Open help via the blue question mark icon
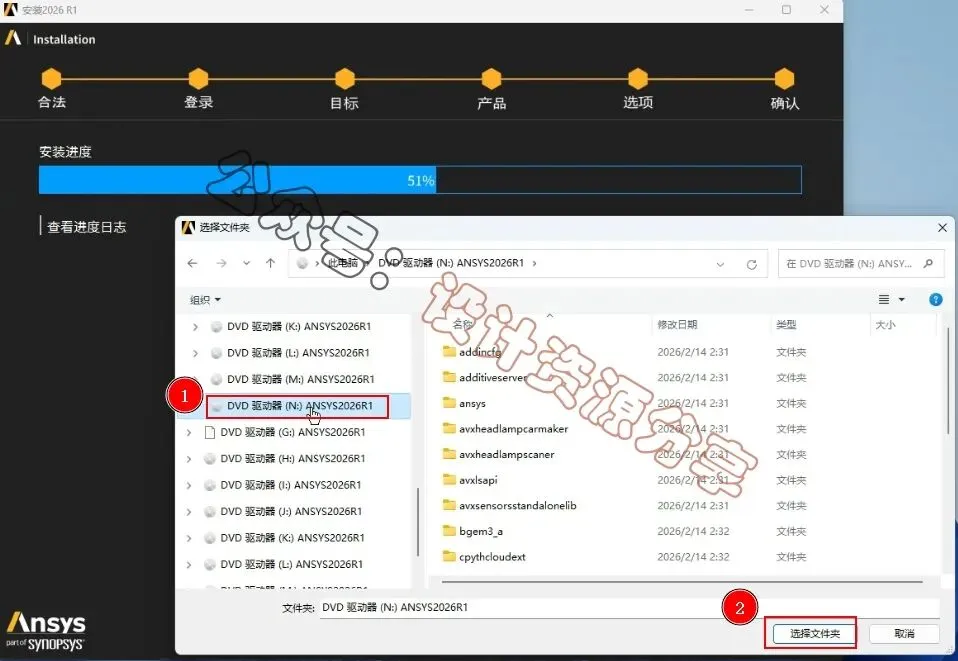The height and width of the screenshot is (661, 958). pyautogui.click(x=935, y=299)
